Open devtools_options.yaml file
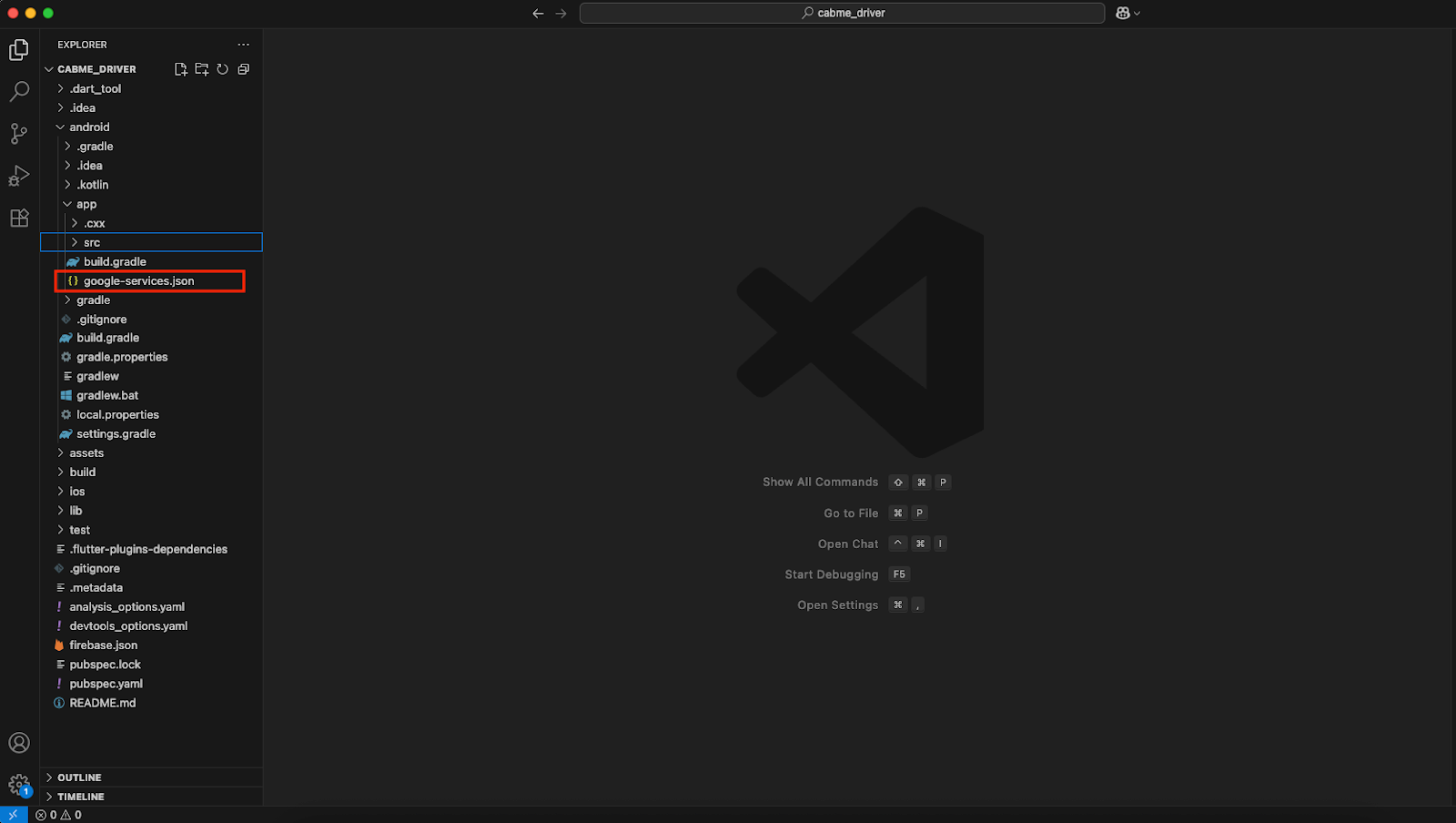Viewport: 1456px width, 823px height. 151,625
